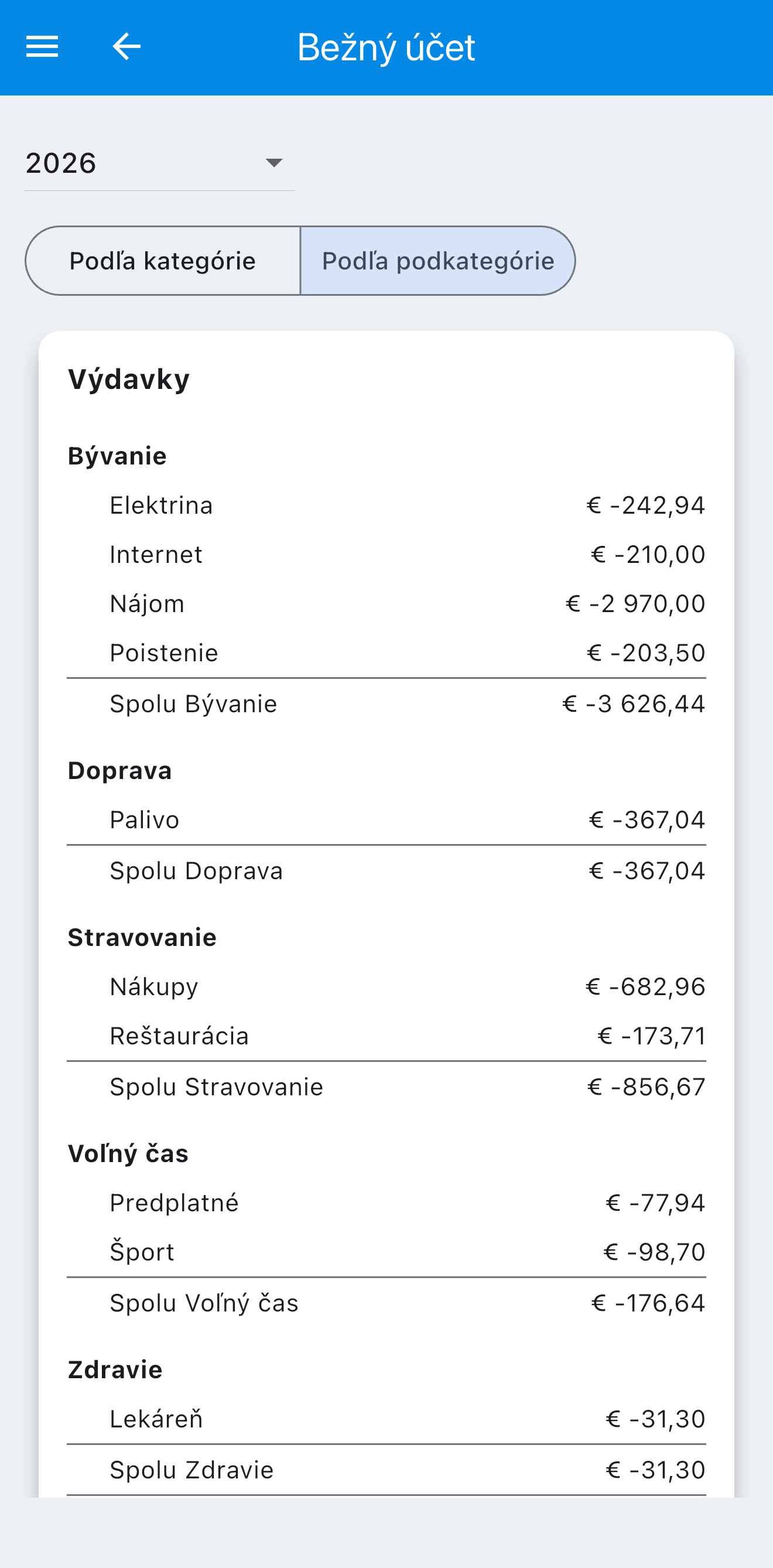Switch to Podľa kategórie view
This screenshot has width=773, height=1568.
coord(163,261)
